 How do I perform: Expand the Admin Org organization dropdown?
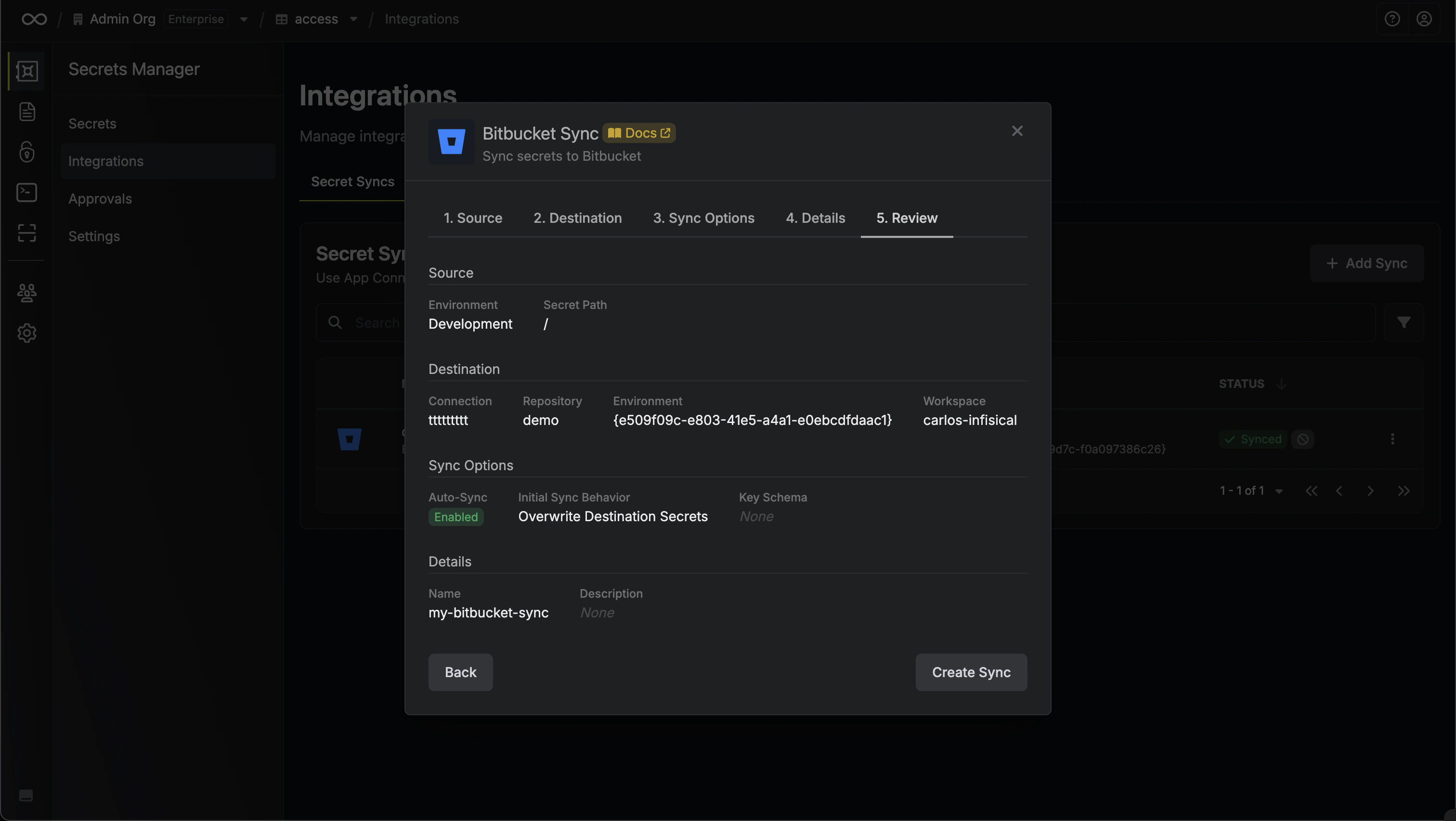click(x=244, y=19)
